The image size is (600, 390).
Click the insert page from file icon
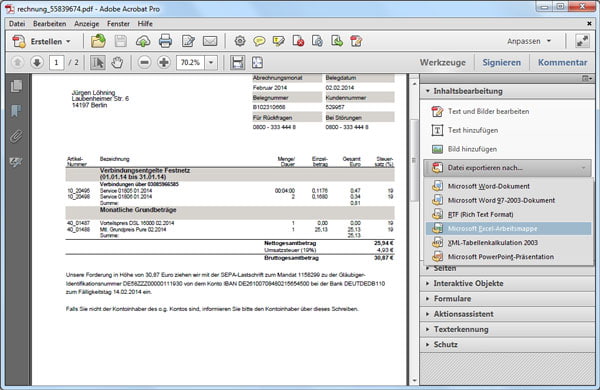click(317, 41)
